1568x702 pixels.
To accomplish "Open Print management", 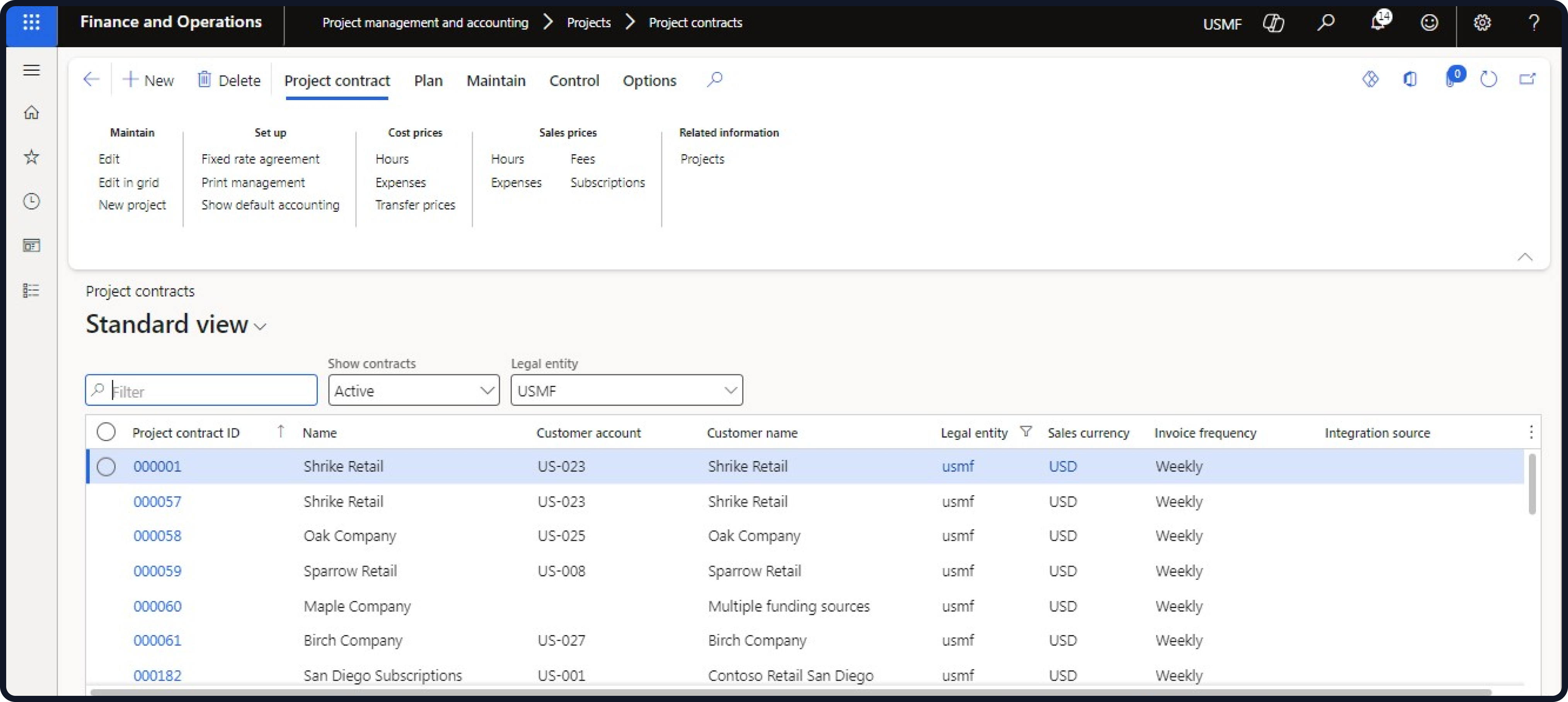I will click(x=253, y=182).
